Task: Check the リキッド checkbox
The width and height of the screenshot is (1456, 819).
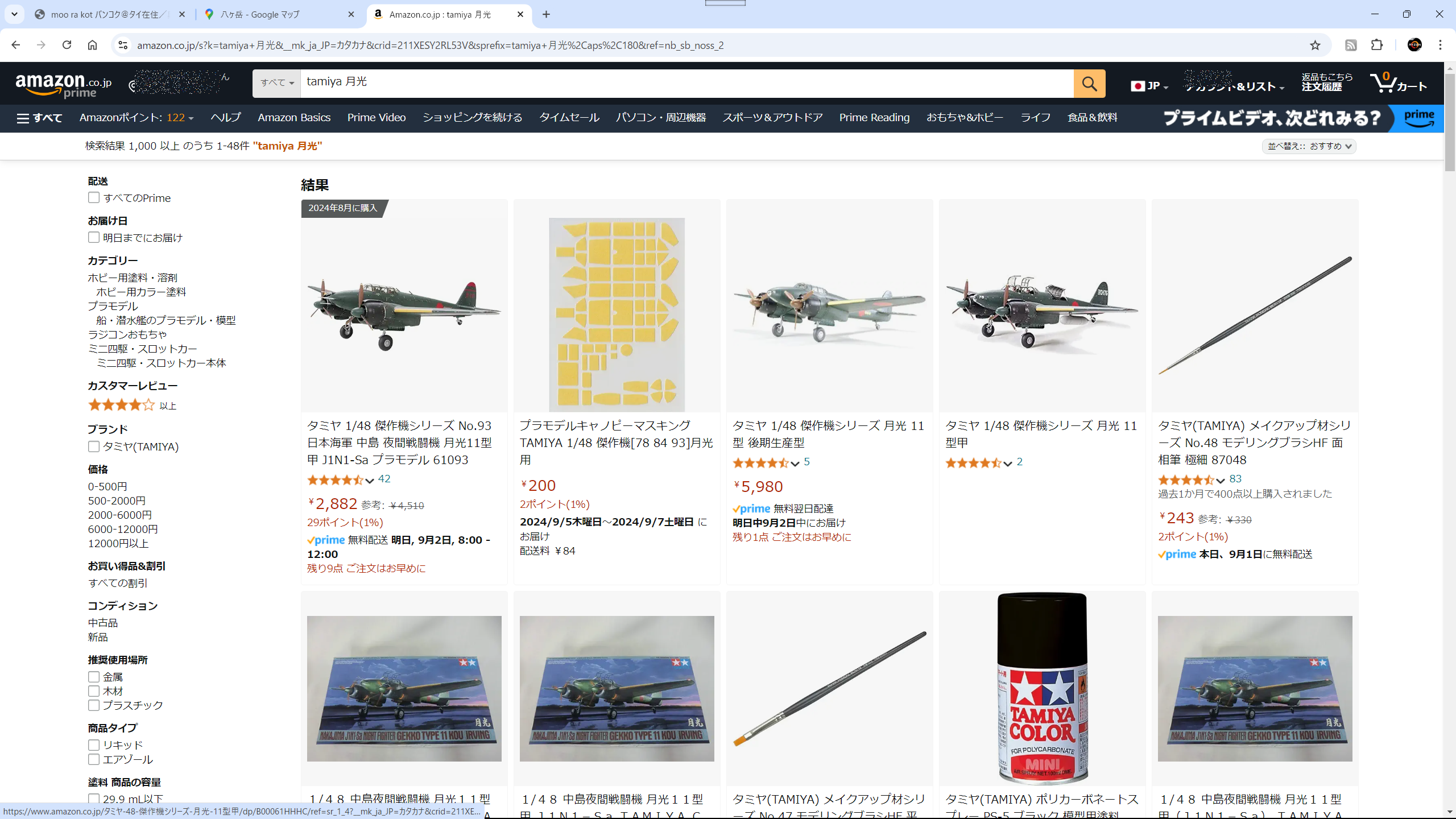Action: (94, 745)
